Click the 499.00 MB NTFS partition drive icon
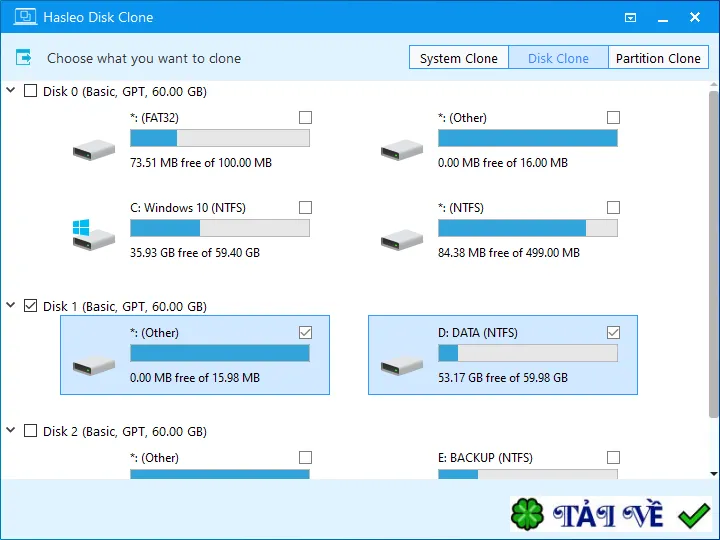 point(402,240)
